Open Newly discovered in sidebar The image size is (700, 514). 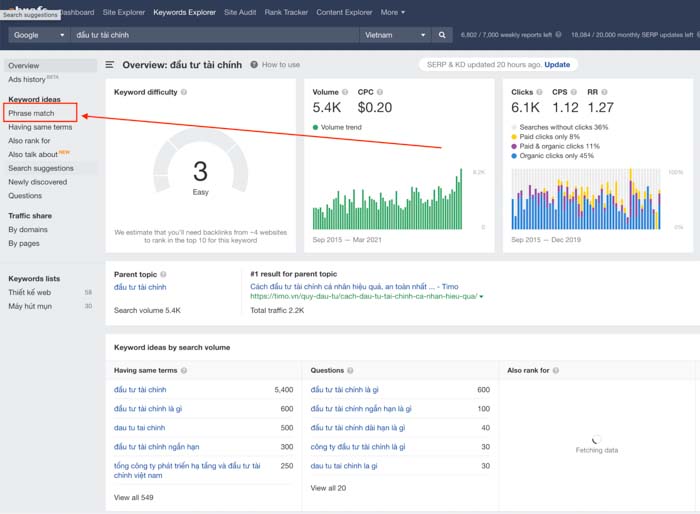(38, 182)
